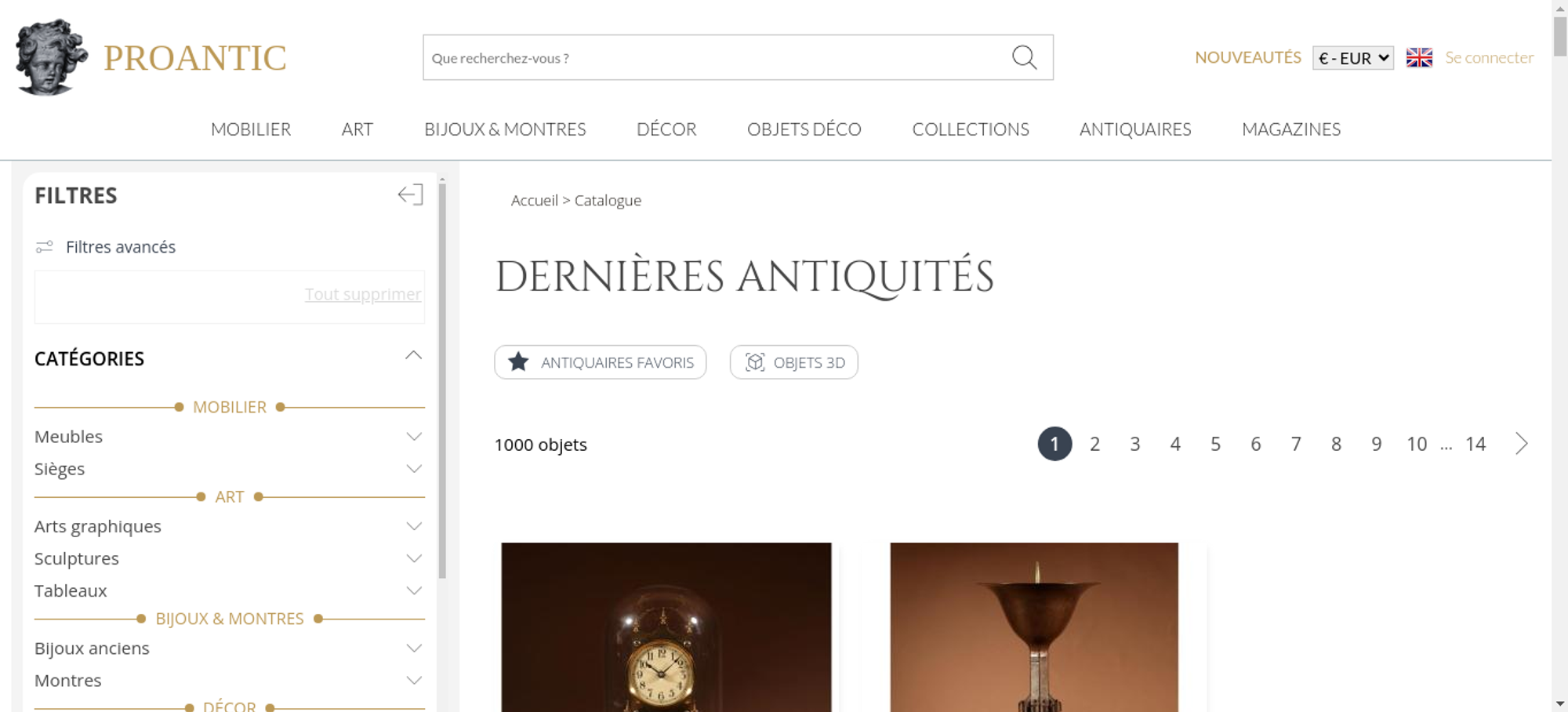Open the EUR currency dropdown

tap(1353, 58)
